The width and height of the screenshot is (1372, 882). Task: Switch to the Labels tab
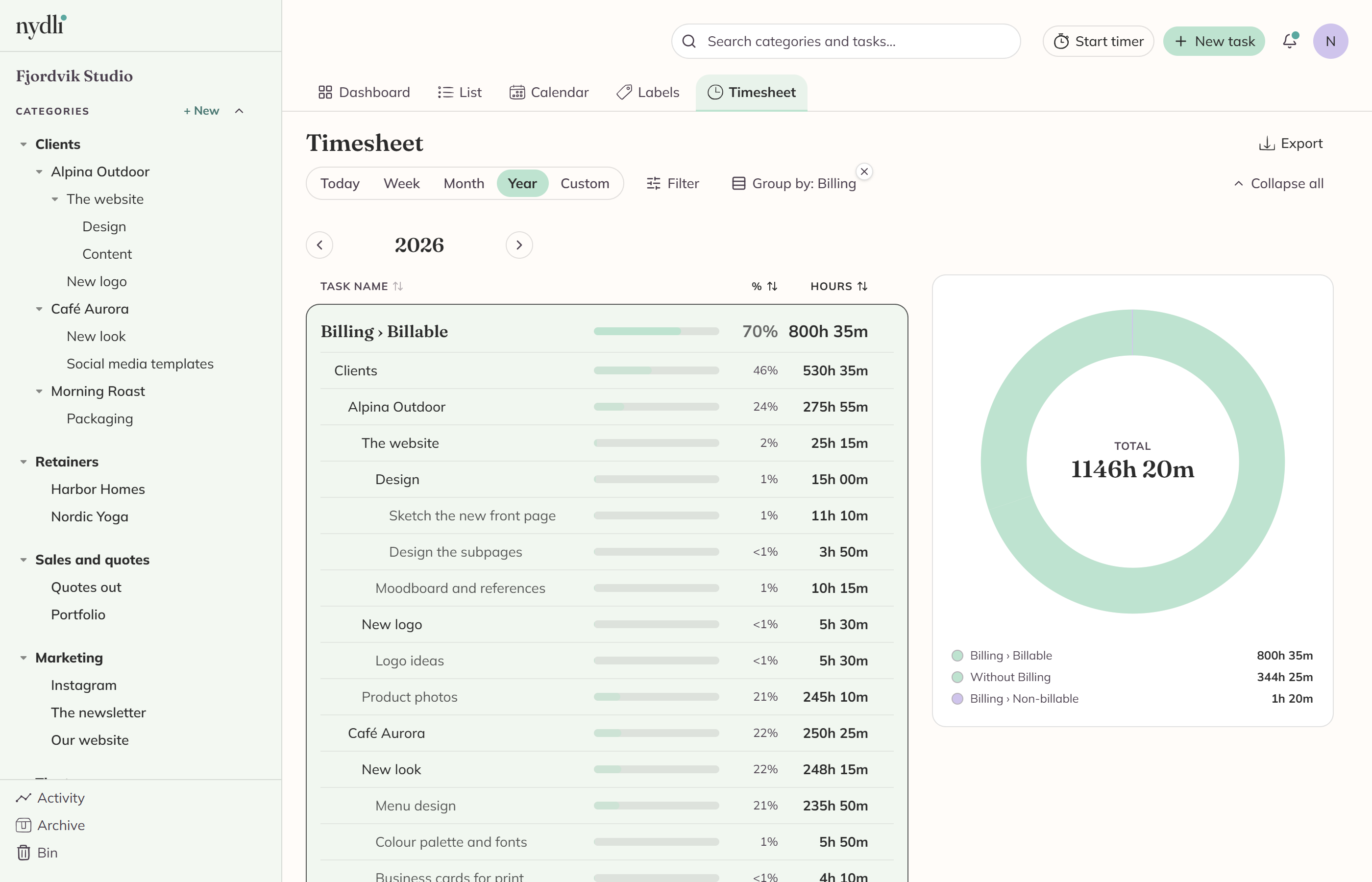tap(648, 92)
